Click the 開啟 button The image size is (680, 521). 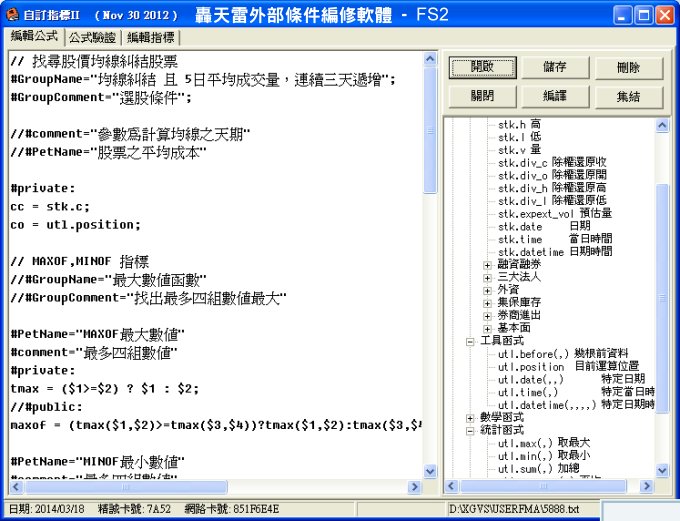(483, 67)
